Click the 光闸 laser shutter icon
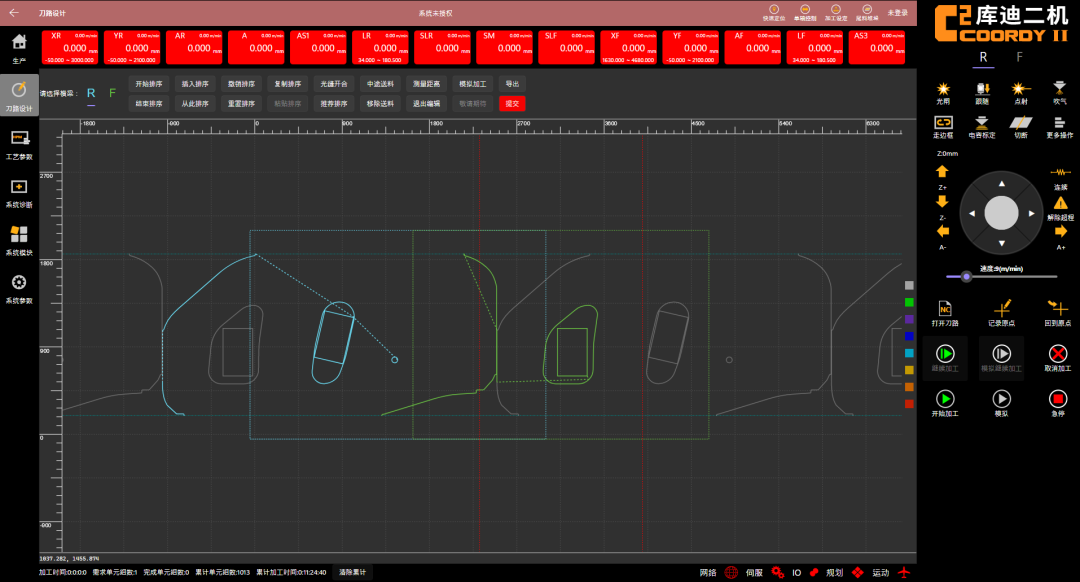The height and width of the screenshot is (582, 1080). (942, 89)
